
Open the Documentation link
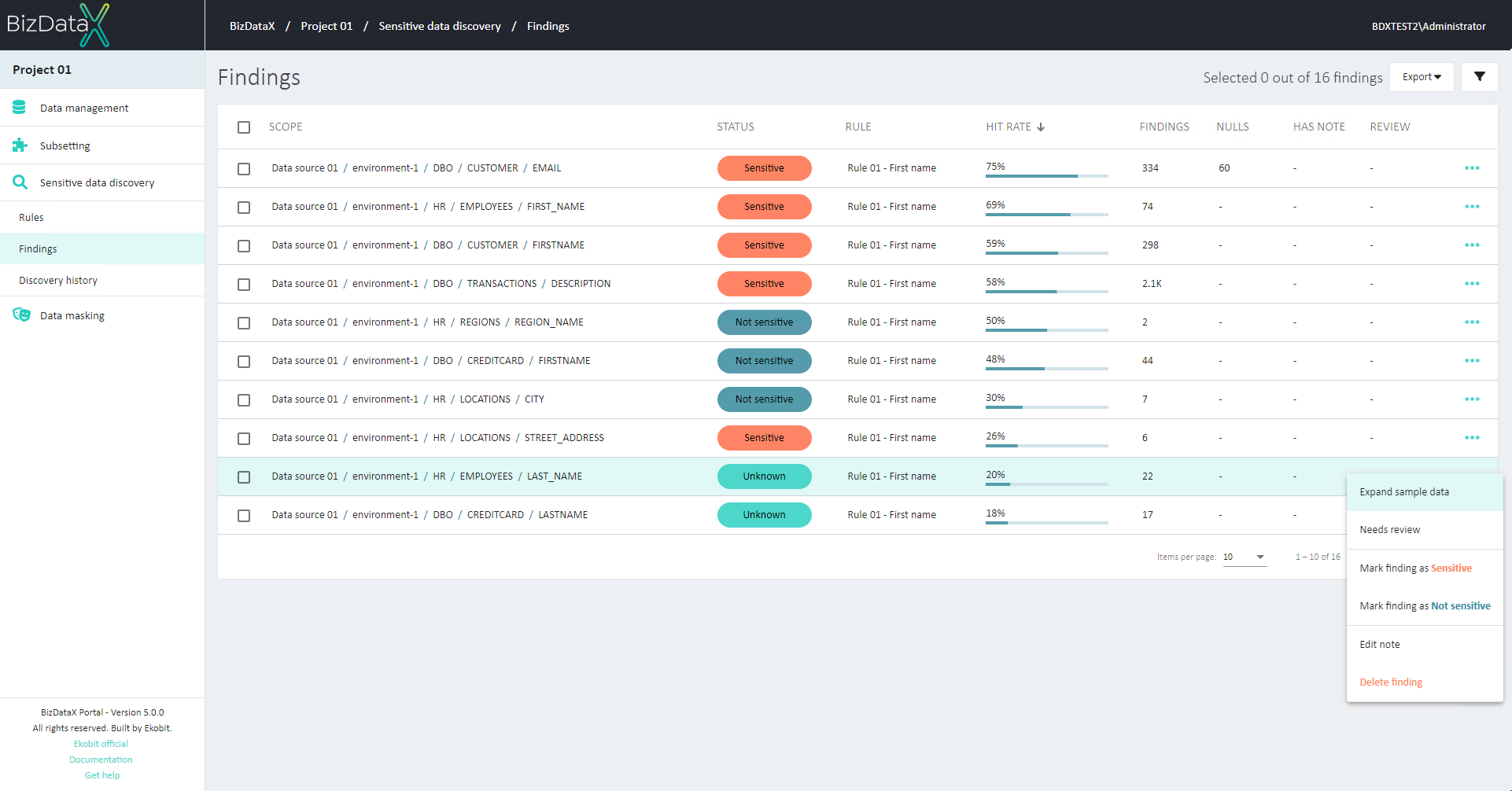pyautogui.click(x=101, y=760)
